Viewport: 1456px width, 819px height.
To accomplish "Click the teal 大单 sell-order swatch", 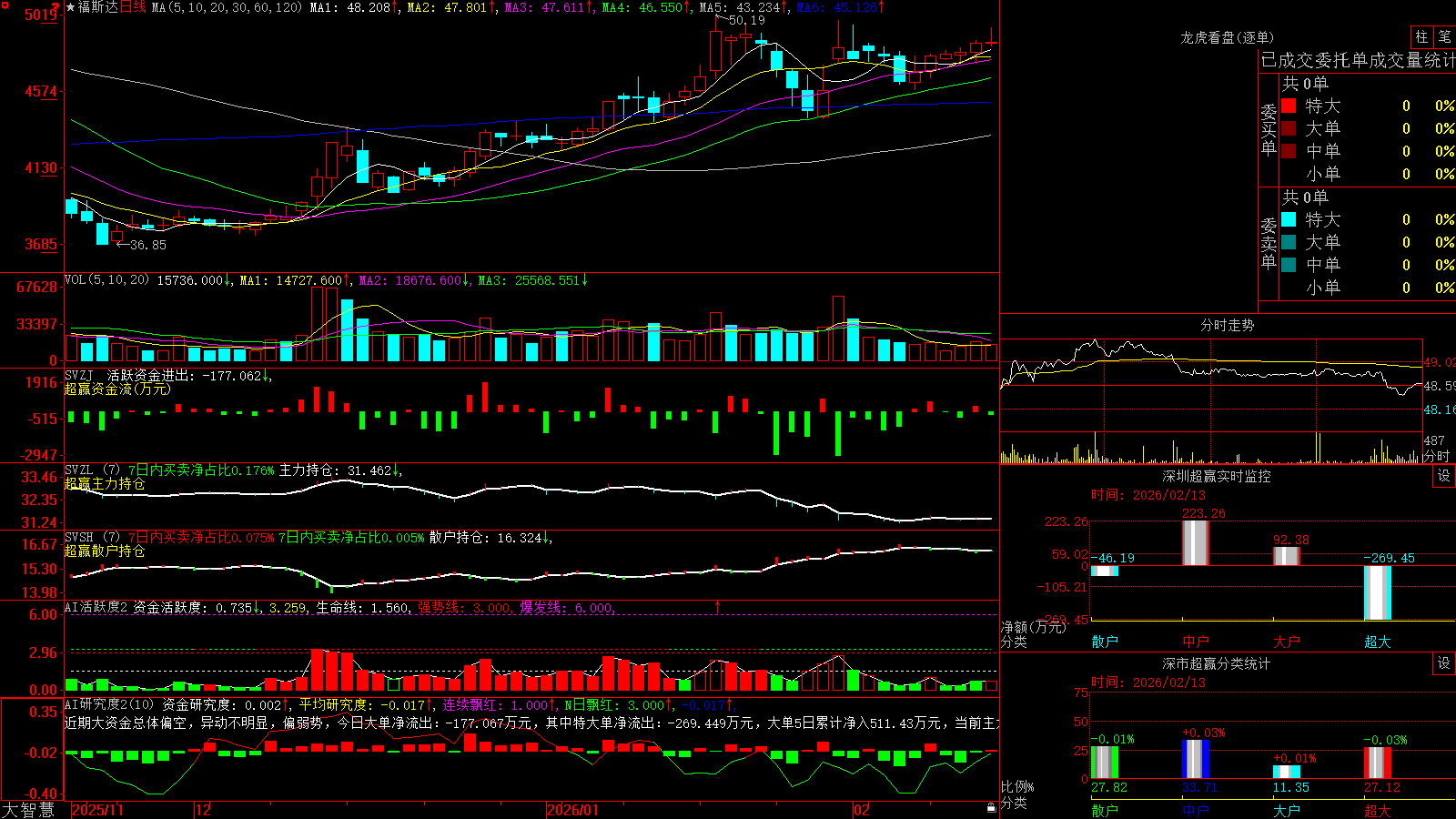I will coord(1289,242).
